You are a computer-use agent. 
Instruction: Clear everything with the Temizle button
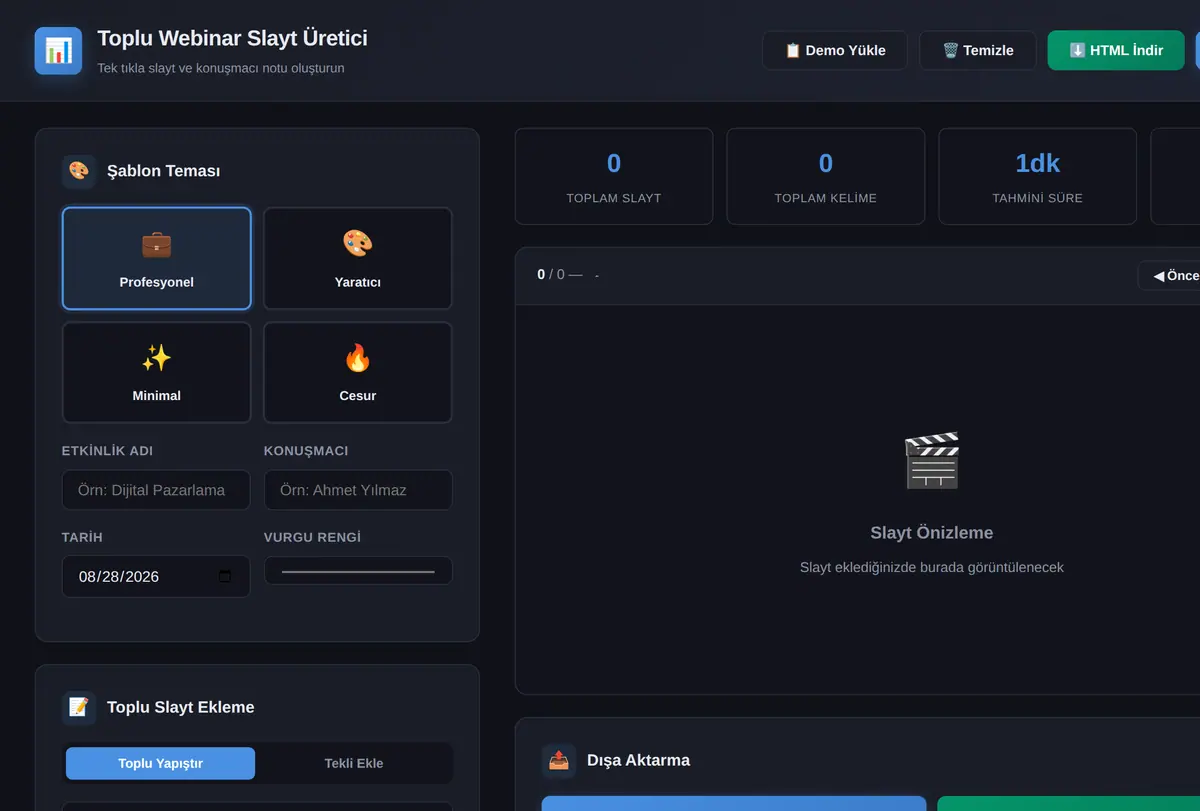click(978, 50)
